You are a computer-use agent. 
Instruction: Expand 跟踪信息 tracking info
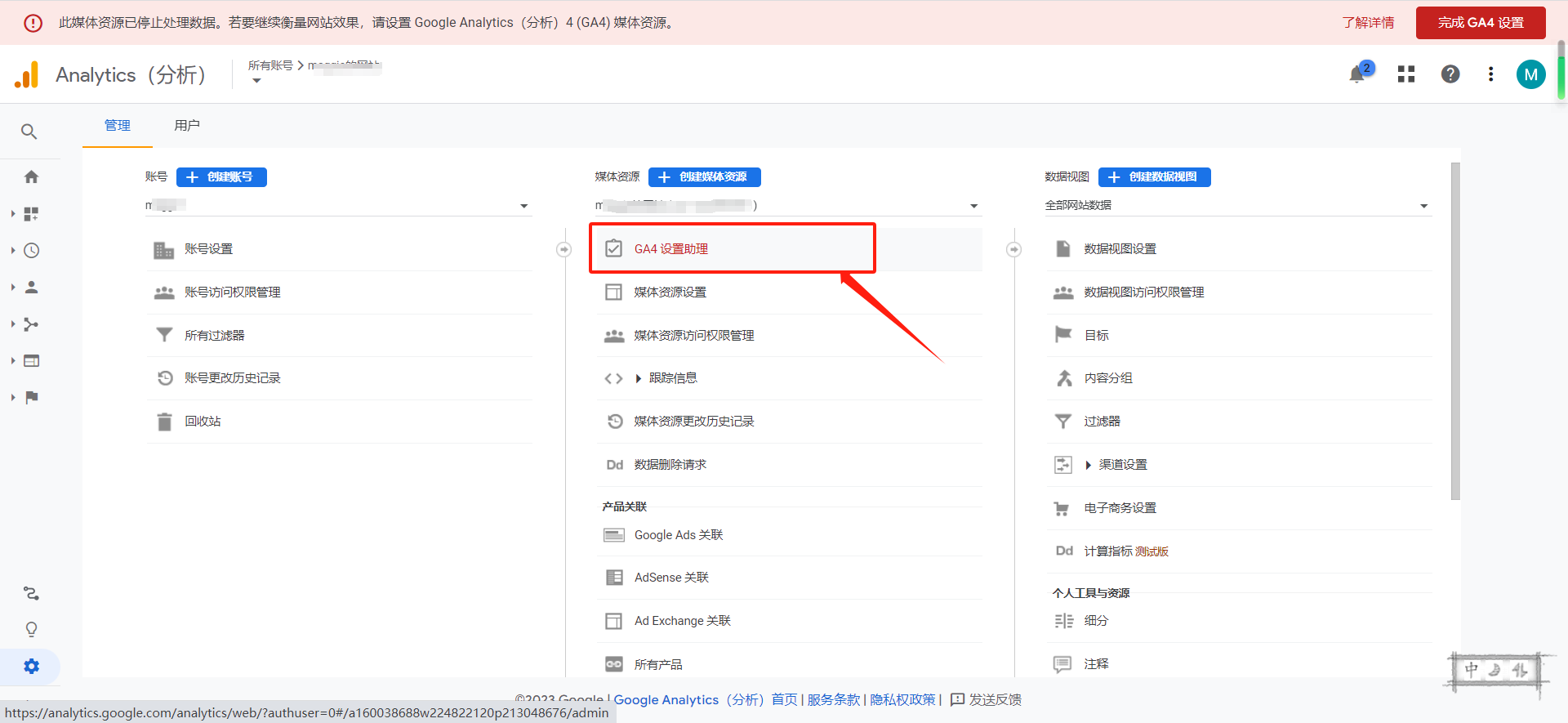[x=789, y=378]
